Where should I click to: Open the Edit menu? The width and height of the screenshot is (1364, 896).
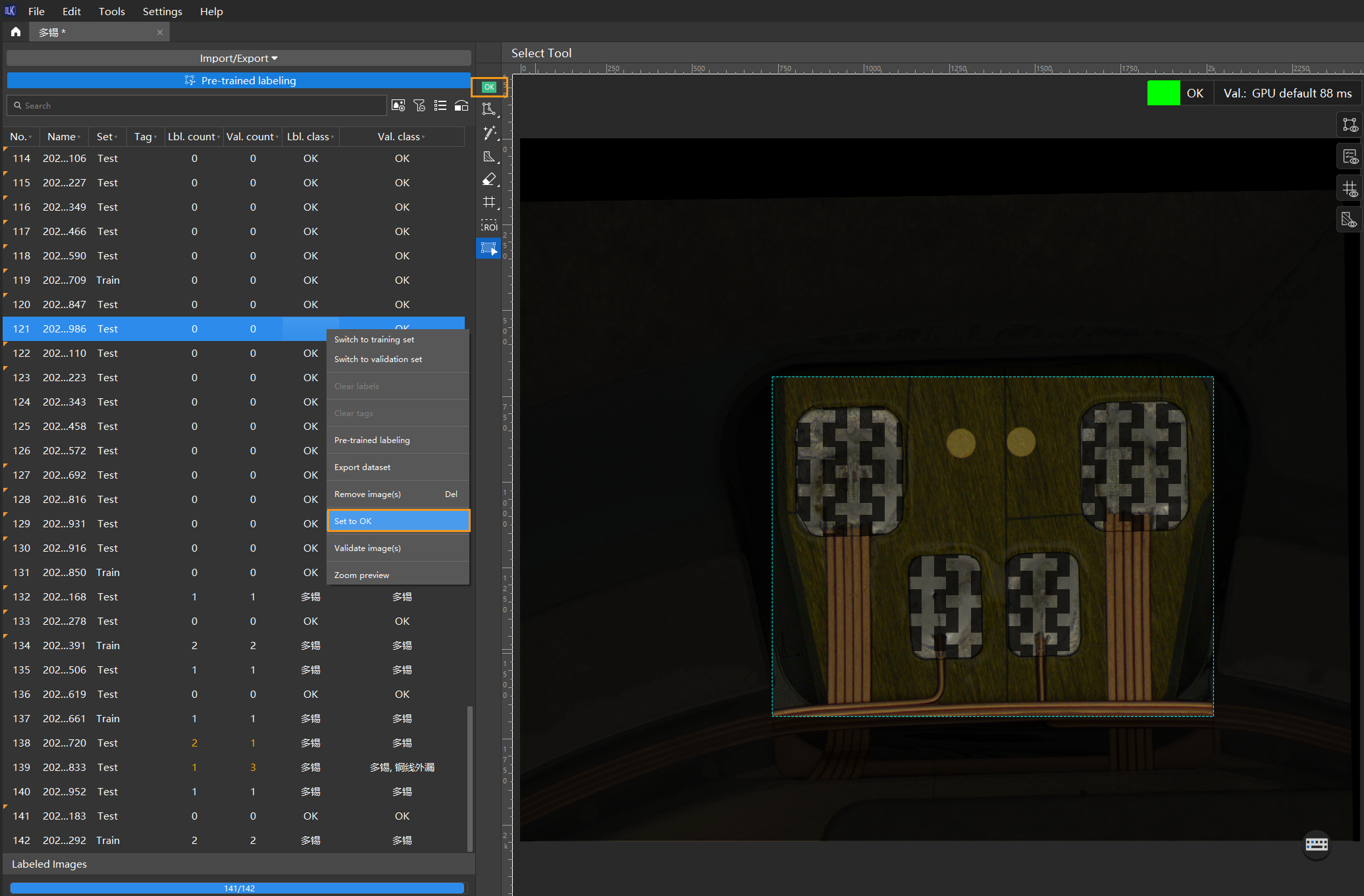coord(72,11)
